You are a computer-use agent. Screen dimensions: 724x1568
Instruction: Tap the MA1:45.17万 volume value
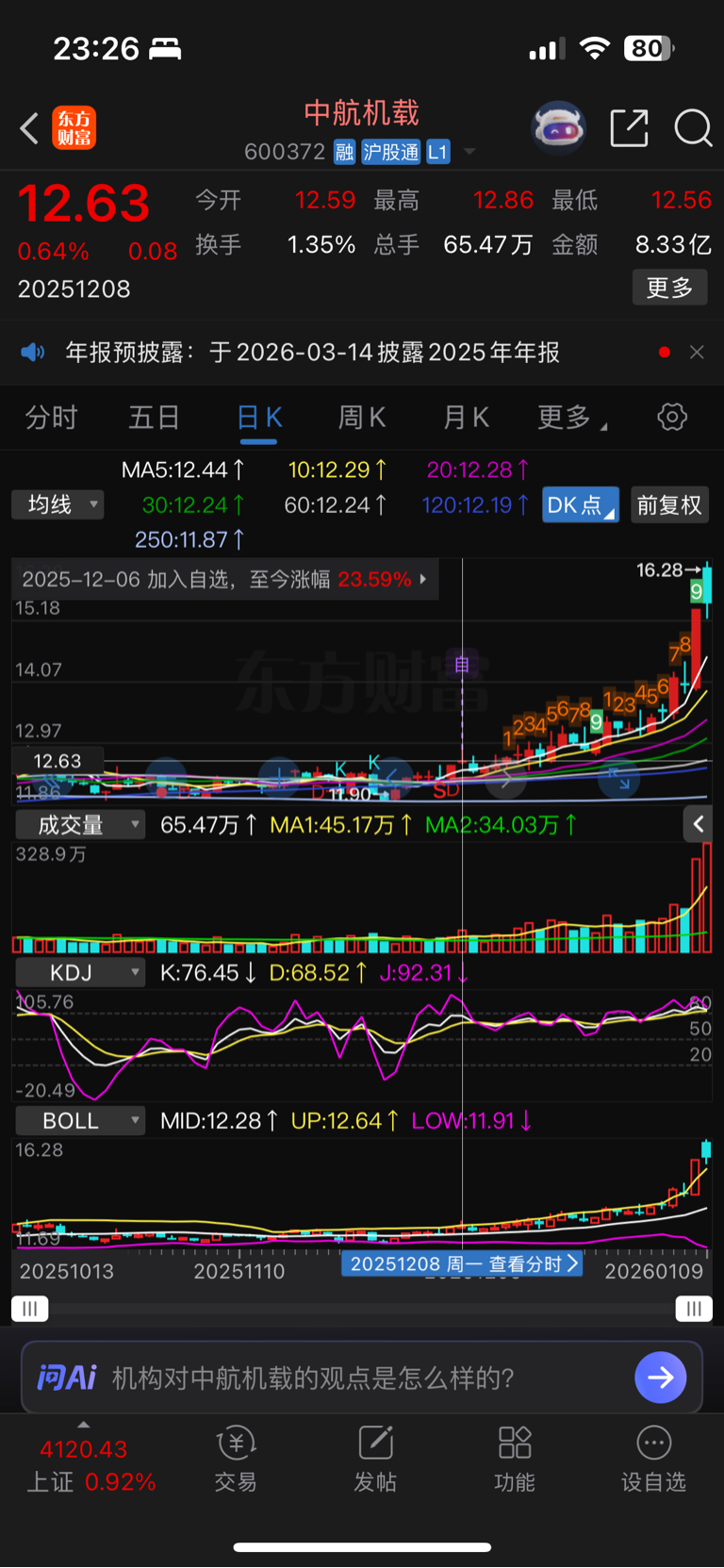[x=341, y=825]
